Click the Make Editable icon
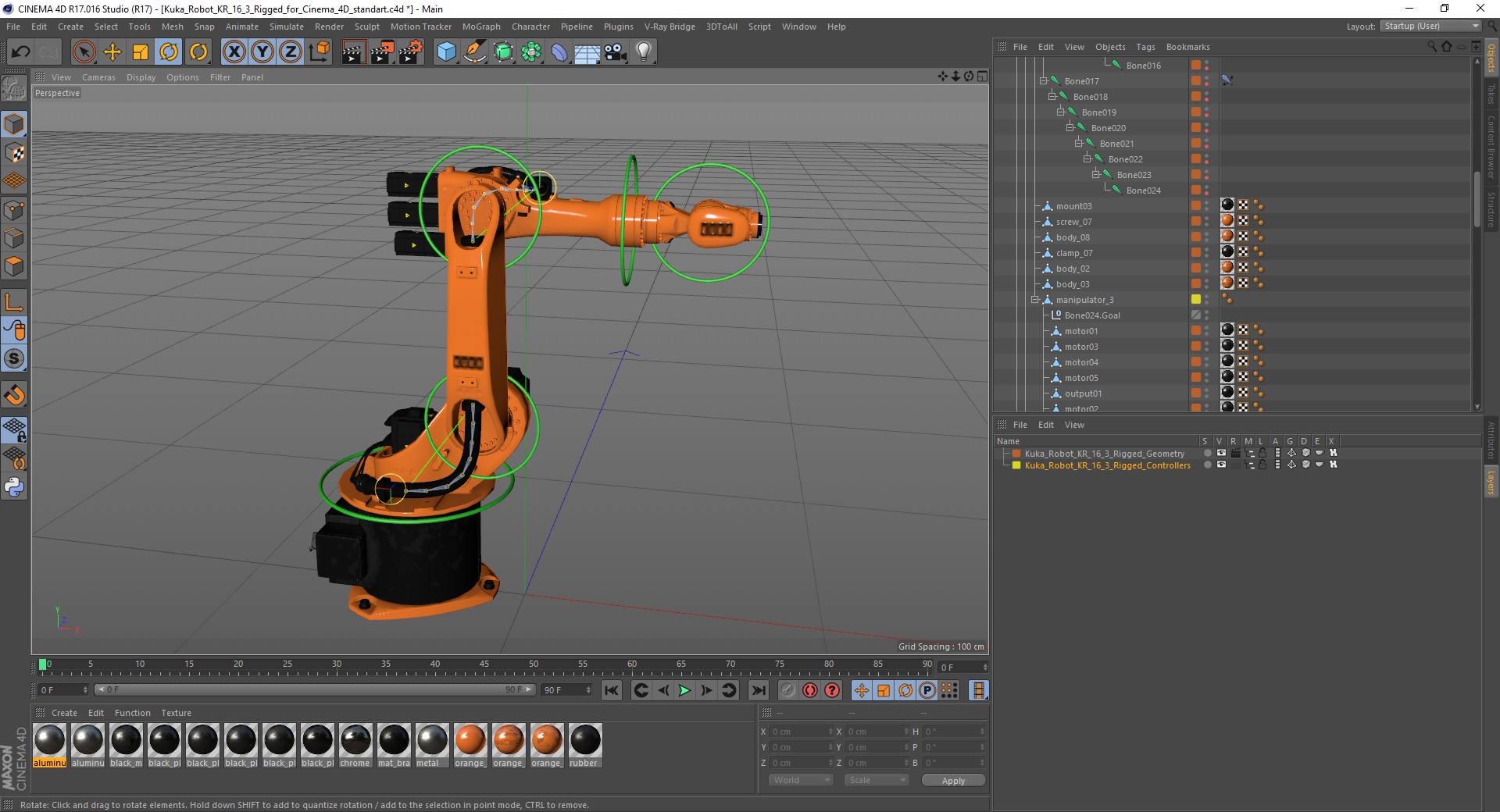 click(14, 89)
